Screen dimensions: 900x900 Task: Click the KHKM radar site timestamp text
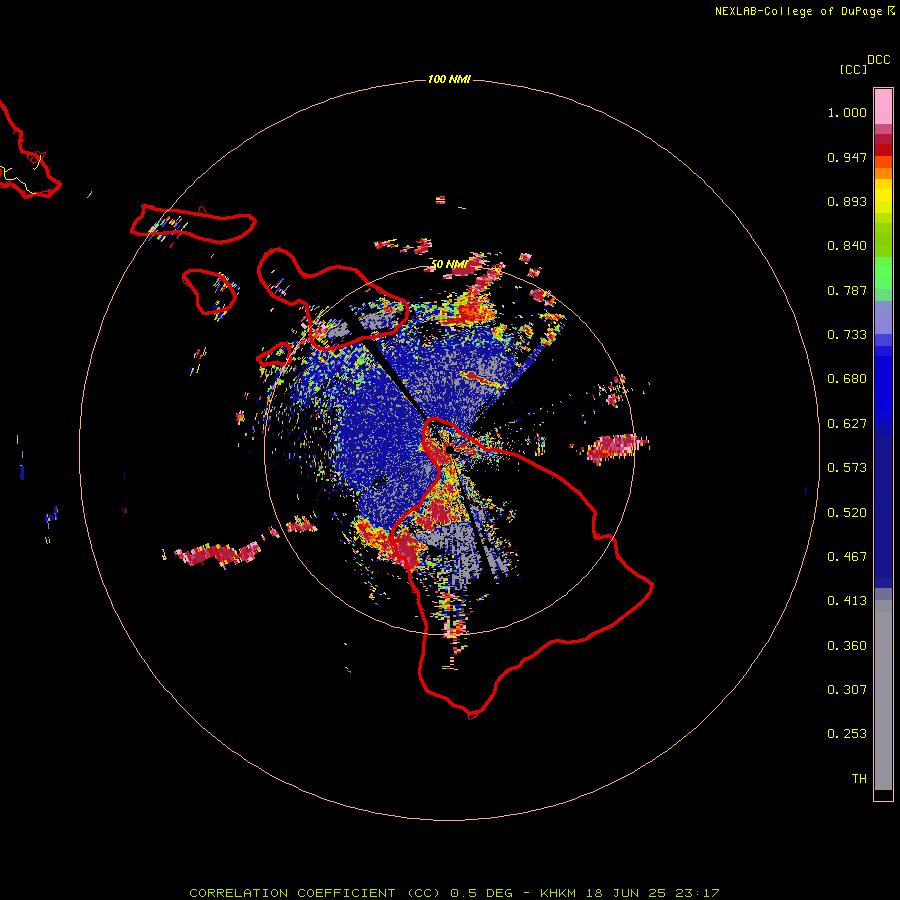point(630,893)
